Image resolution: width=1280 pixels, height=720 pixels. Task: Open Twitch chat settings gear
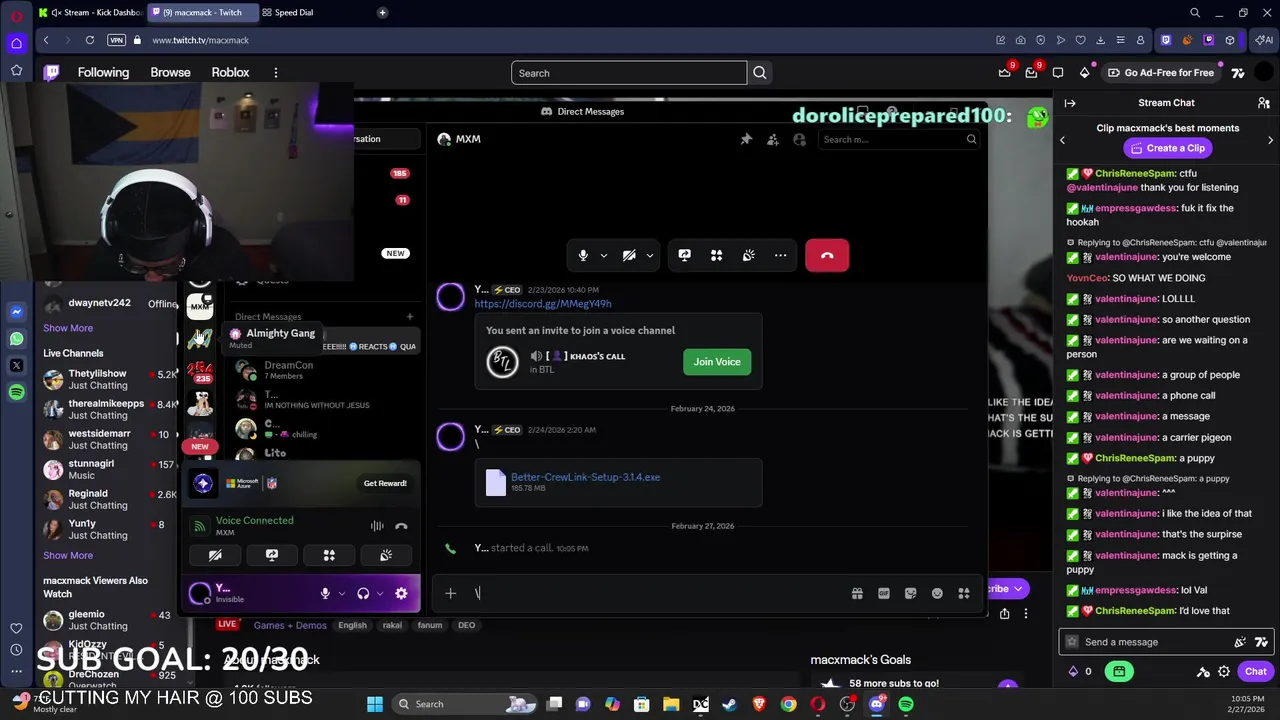[1224, 671]
